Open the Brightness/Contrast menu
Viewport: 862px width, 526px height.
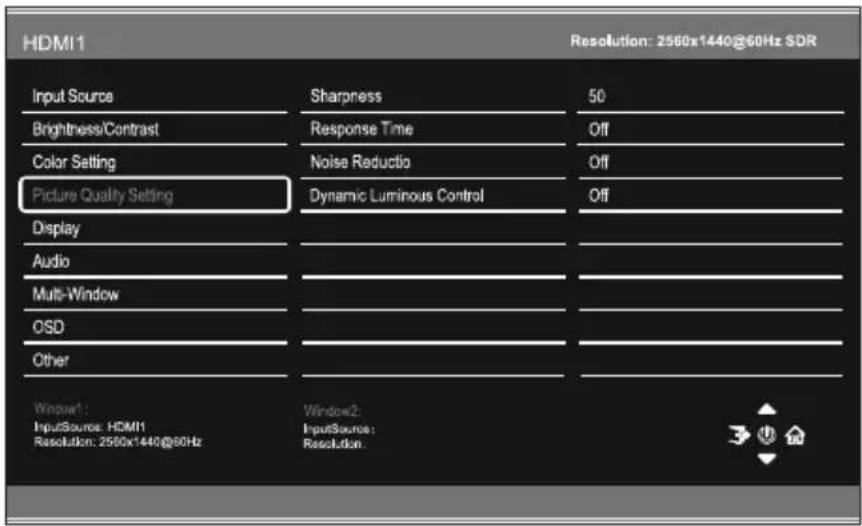click(154, 130)
